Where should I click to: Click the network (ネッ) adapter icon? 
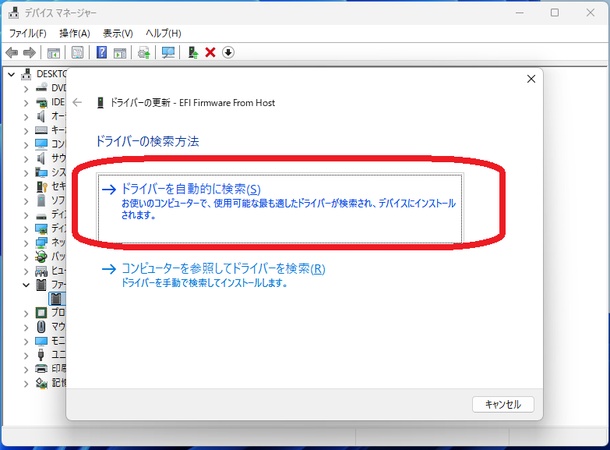point(41,243)
